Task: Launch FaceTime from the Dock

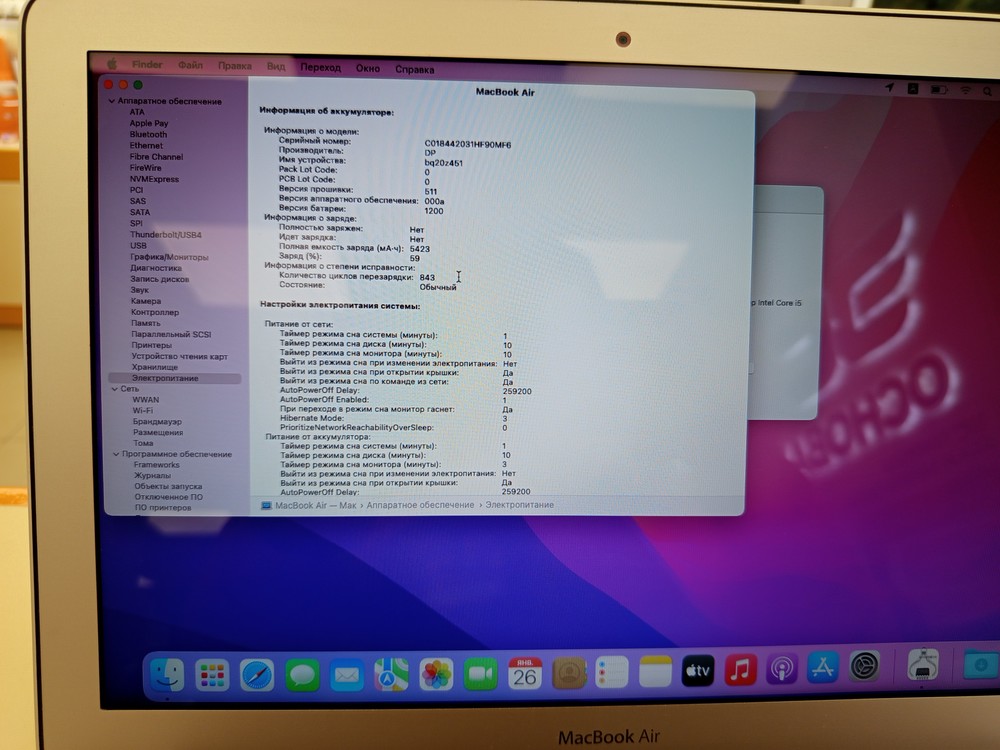Action: tap(480, 674)
